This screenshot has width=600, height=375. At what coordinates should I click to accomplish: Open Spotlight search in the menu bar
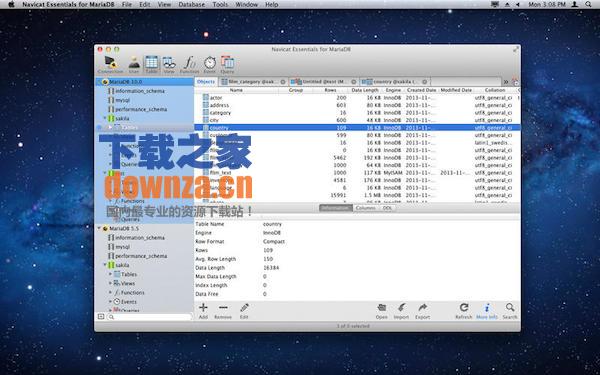tap(588, 5)
